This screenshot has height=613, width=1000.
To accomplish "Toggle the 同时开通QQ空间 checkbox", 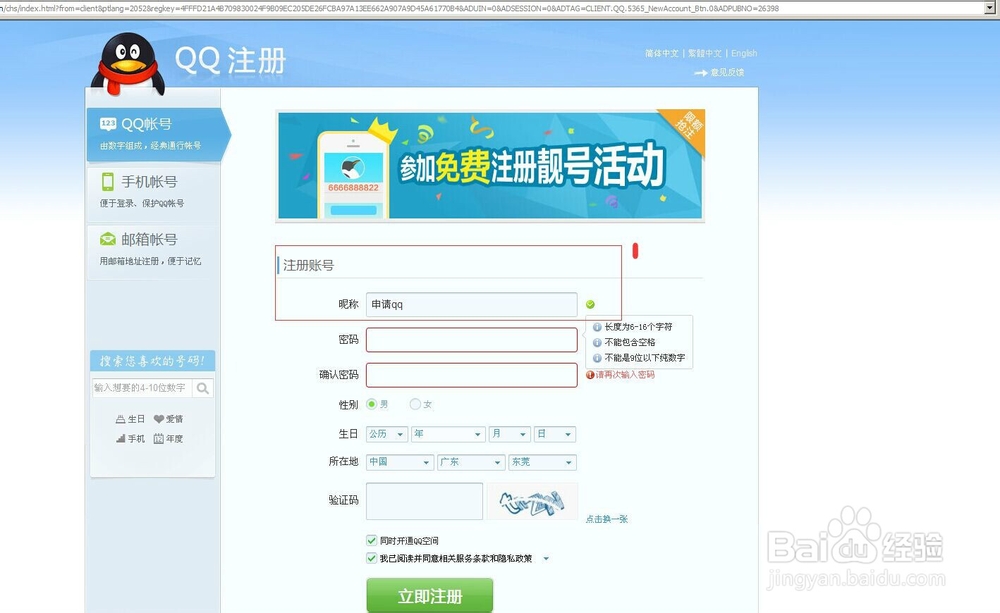I will (371, 540).
